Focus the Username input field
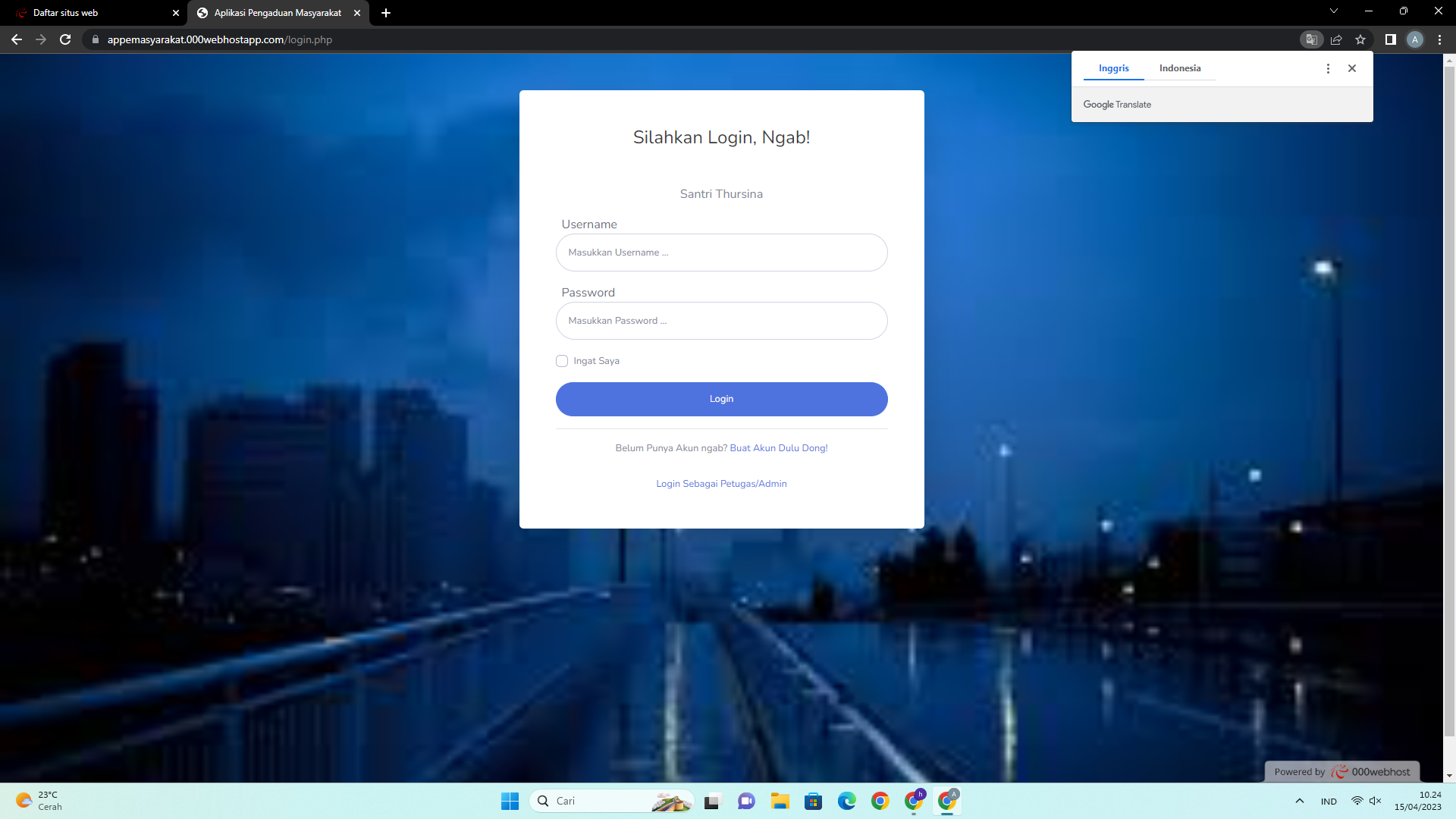The width and height of the screenshot is (1456, 819). coord(721,253)
